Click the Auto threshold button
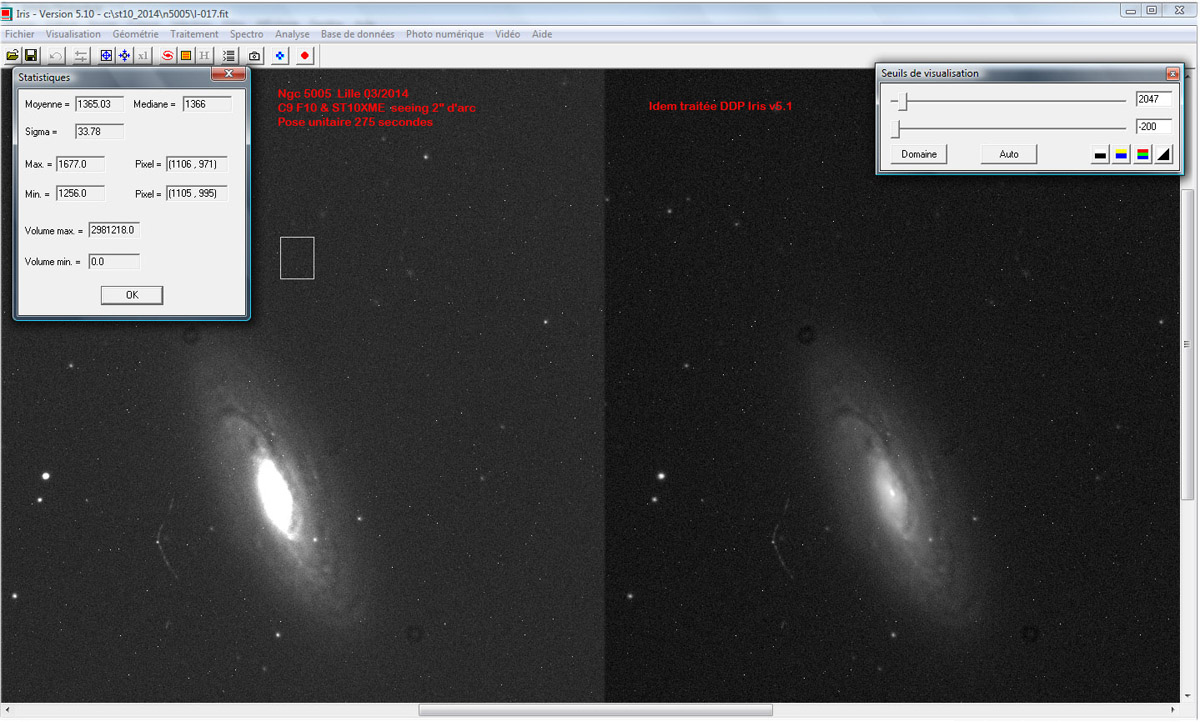 click(1009, 154)
